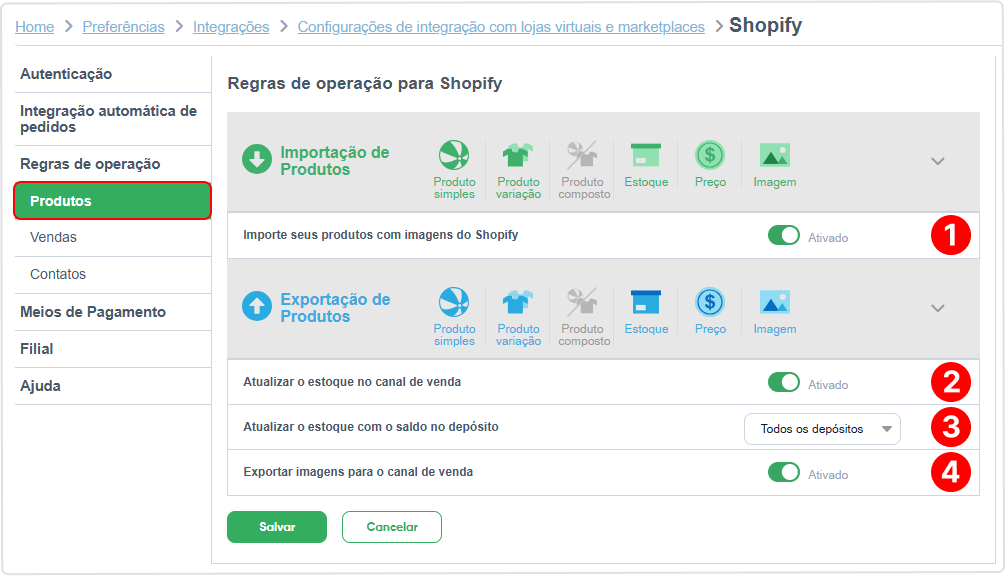Click the blue Produto variação shirt icon in Exportação
Screen dimensions: 1005x576
pos(518,302)
